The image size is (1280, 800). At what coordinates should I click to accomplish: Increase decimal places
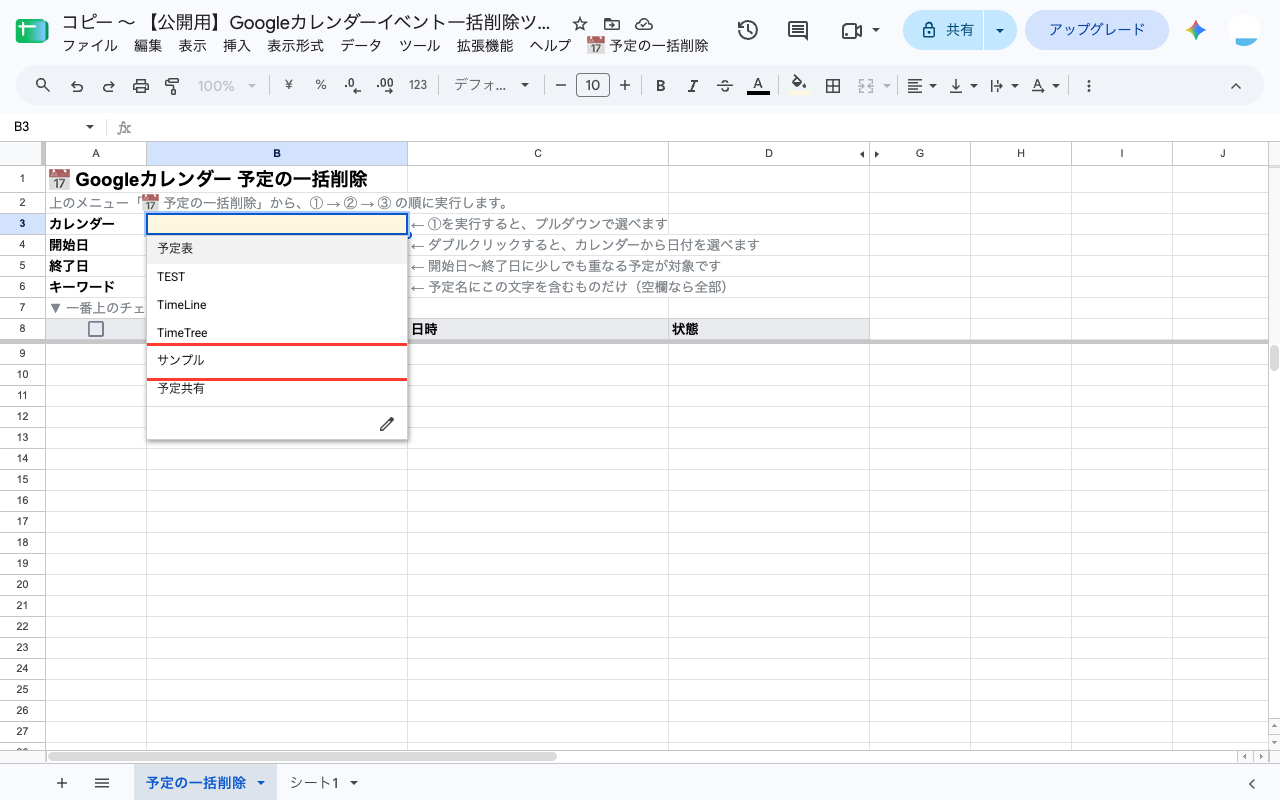(385, 85)
